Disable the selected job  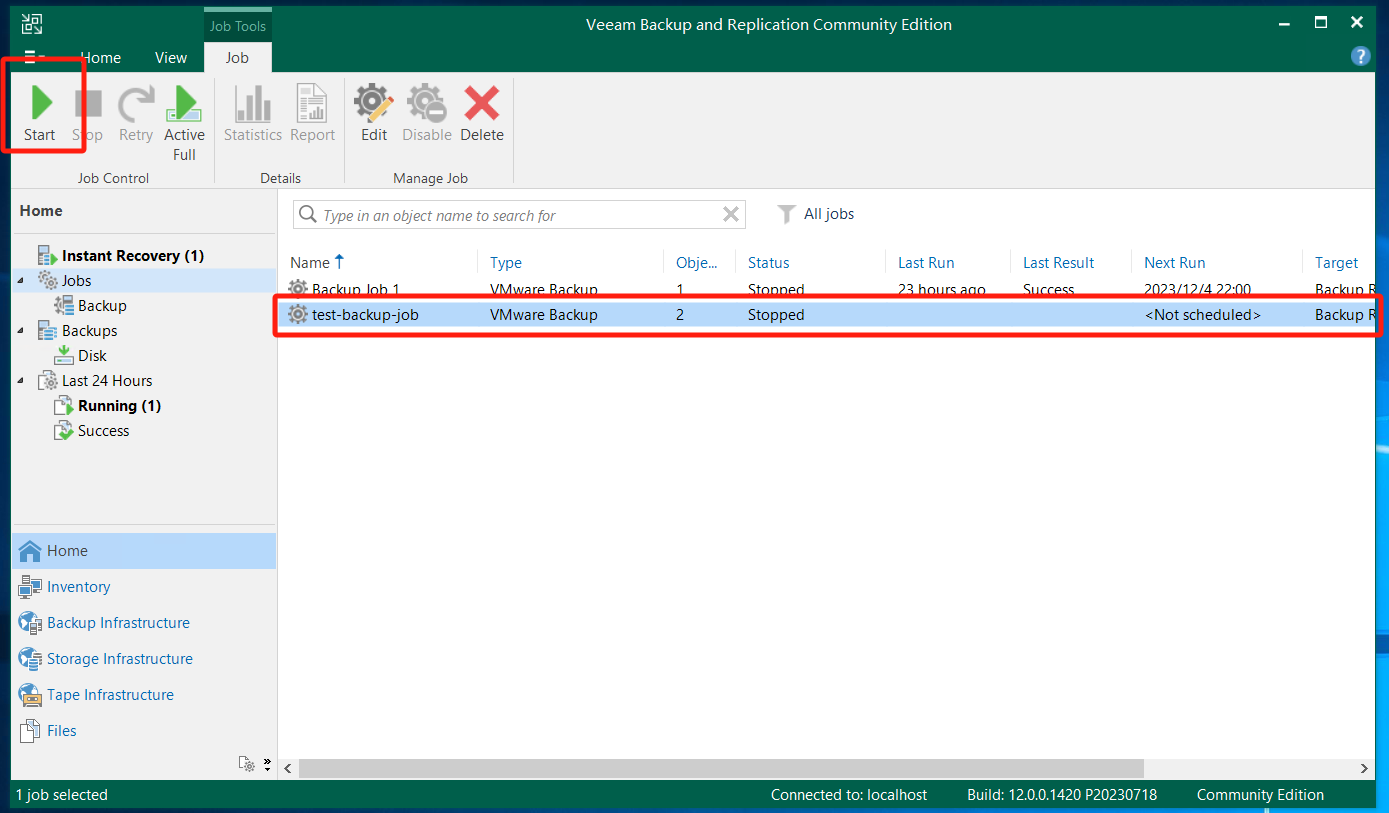click(x=427, y=113)
